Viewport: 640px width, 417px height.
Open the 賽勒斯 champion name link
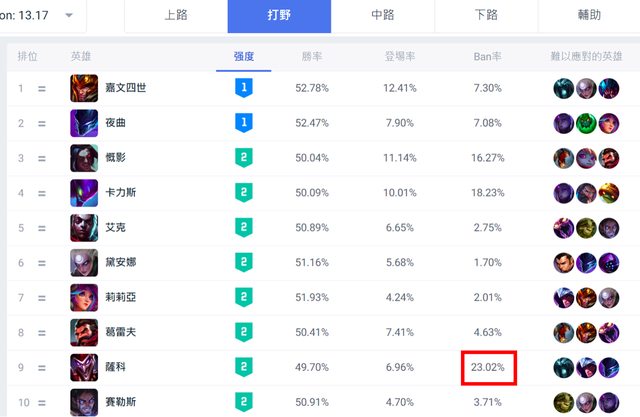point(123,403)
